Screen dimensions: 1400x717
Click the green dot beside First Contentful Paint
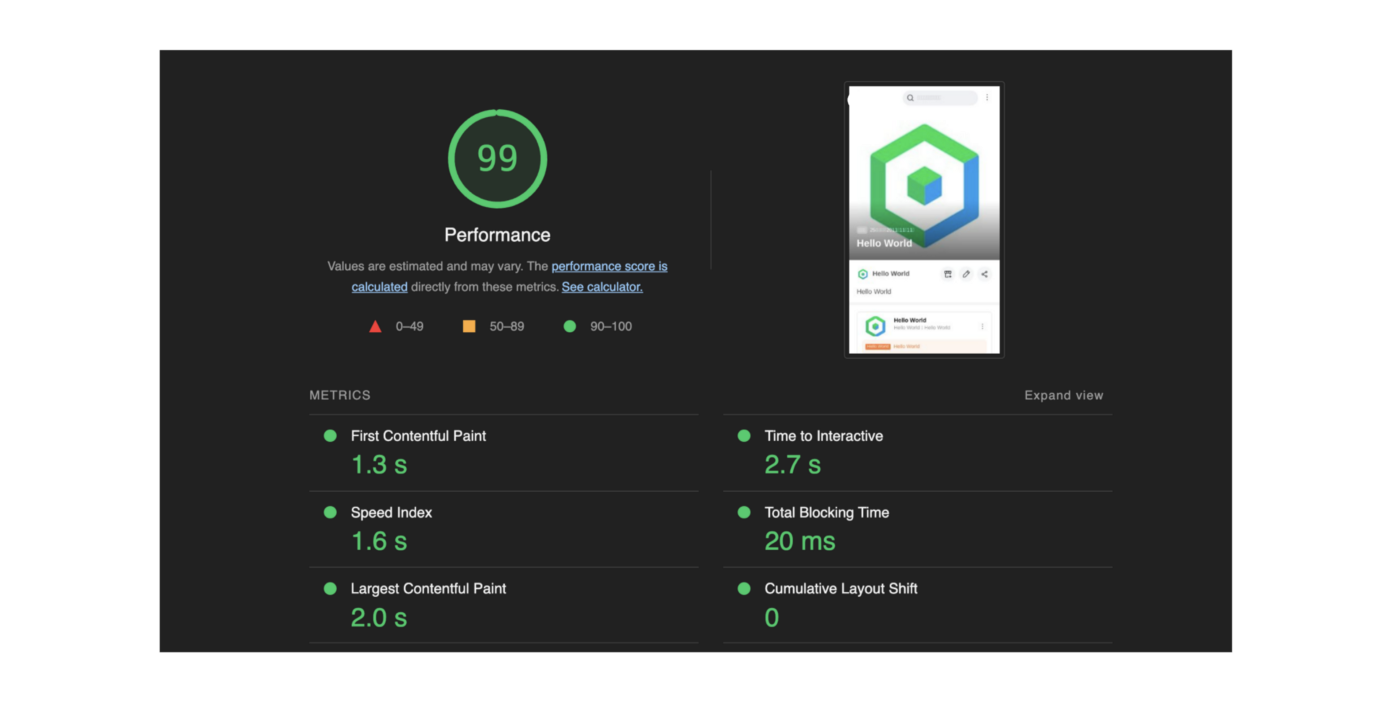330,436
